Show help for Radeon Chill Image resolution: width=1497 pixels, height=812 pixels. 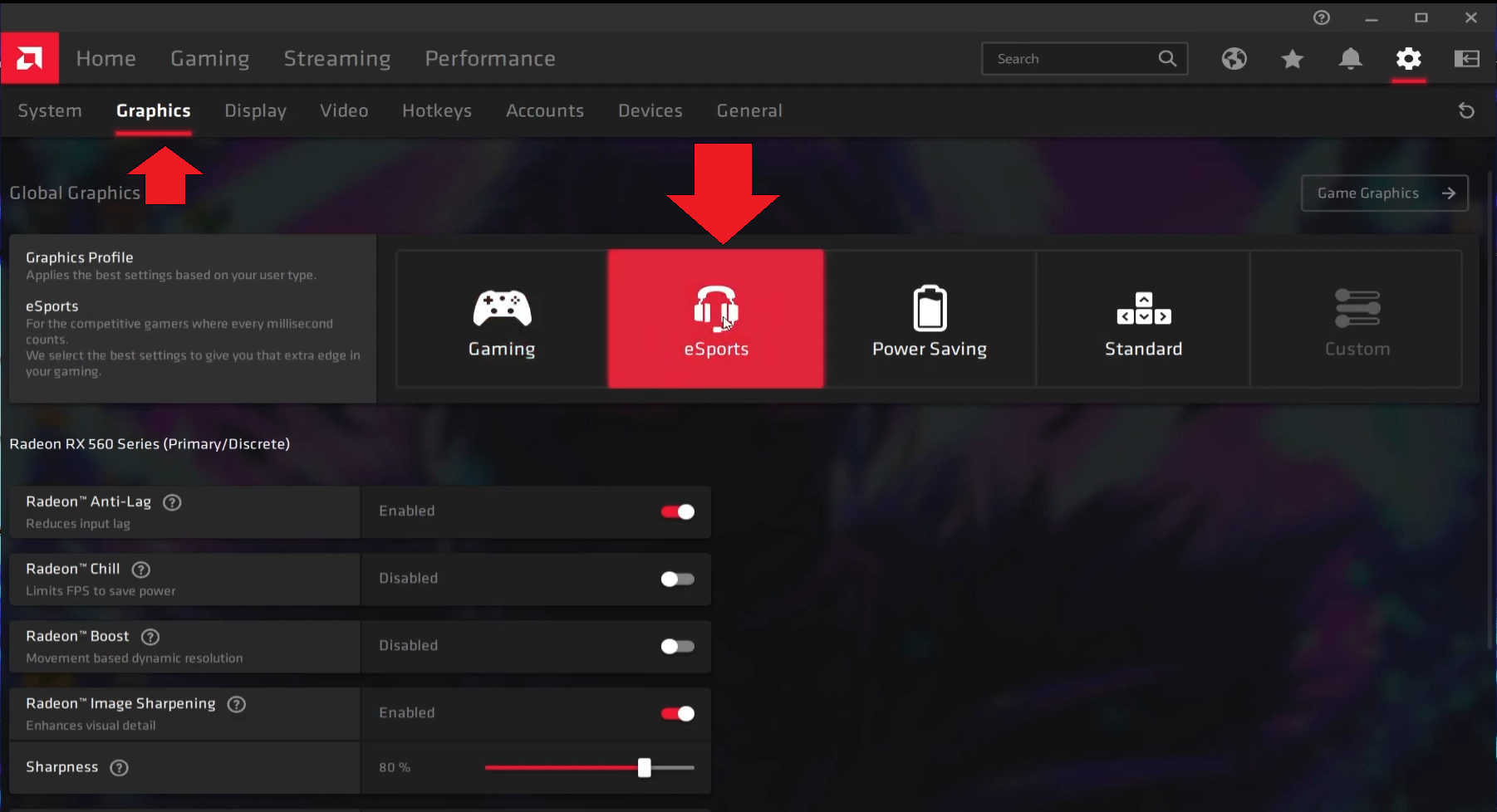(141, 570)
